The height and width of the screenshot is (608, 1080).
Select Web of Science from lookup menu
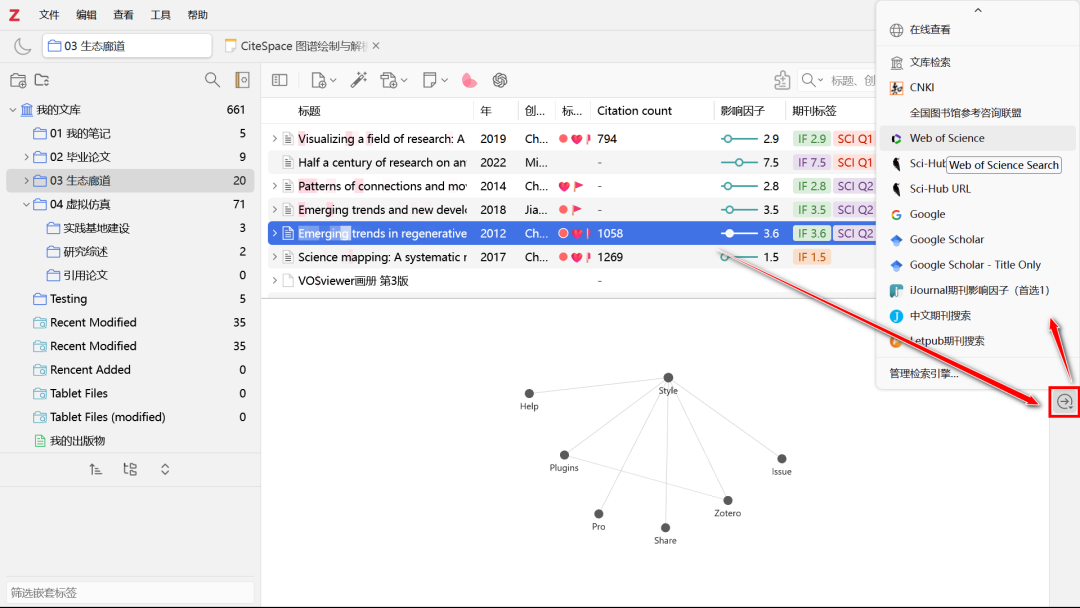[946, 138]
